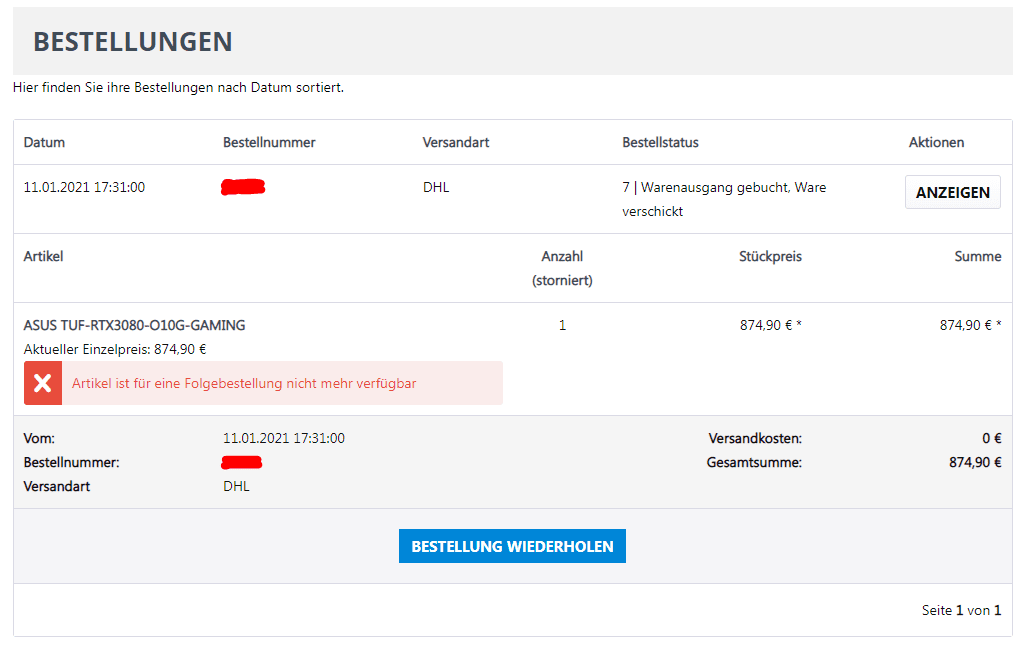Click the Artikel column header
The width and height of the screenshot is (1026, 648).
44,257
